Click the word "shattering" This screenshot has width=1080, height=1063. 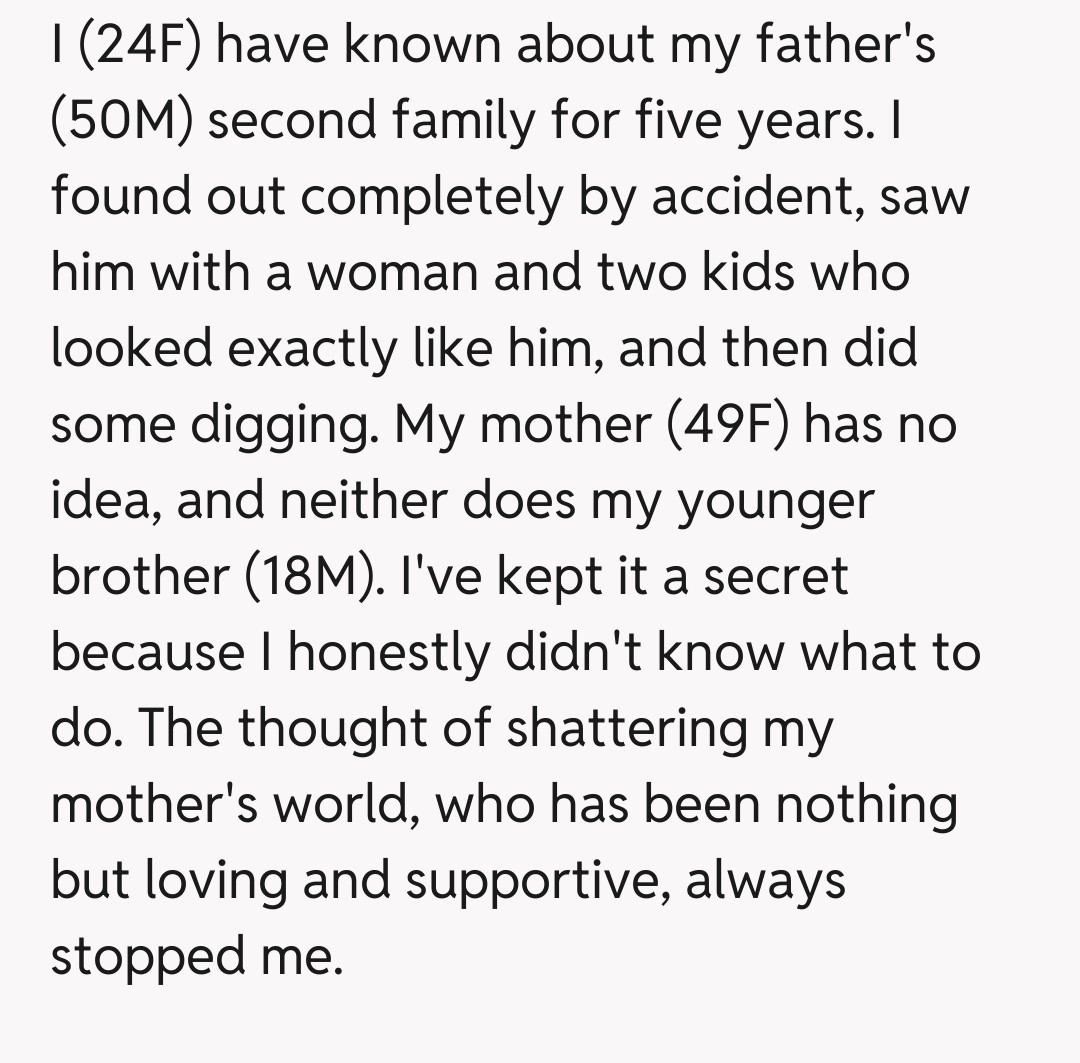pyautogui.click(x=626, y=730)
